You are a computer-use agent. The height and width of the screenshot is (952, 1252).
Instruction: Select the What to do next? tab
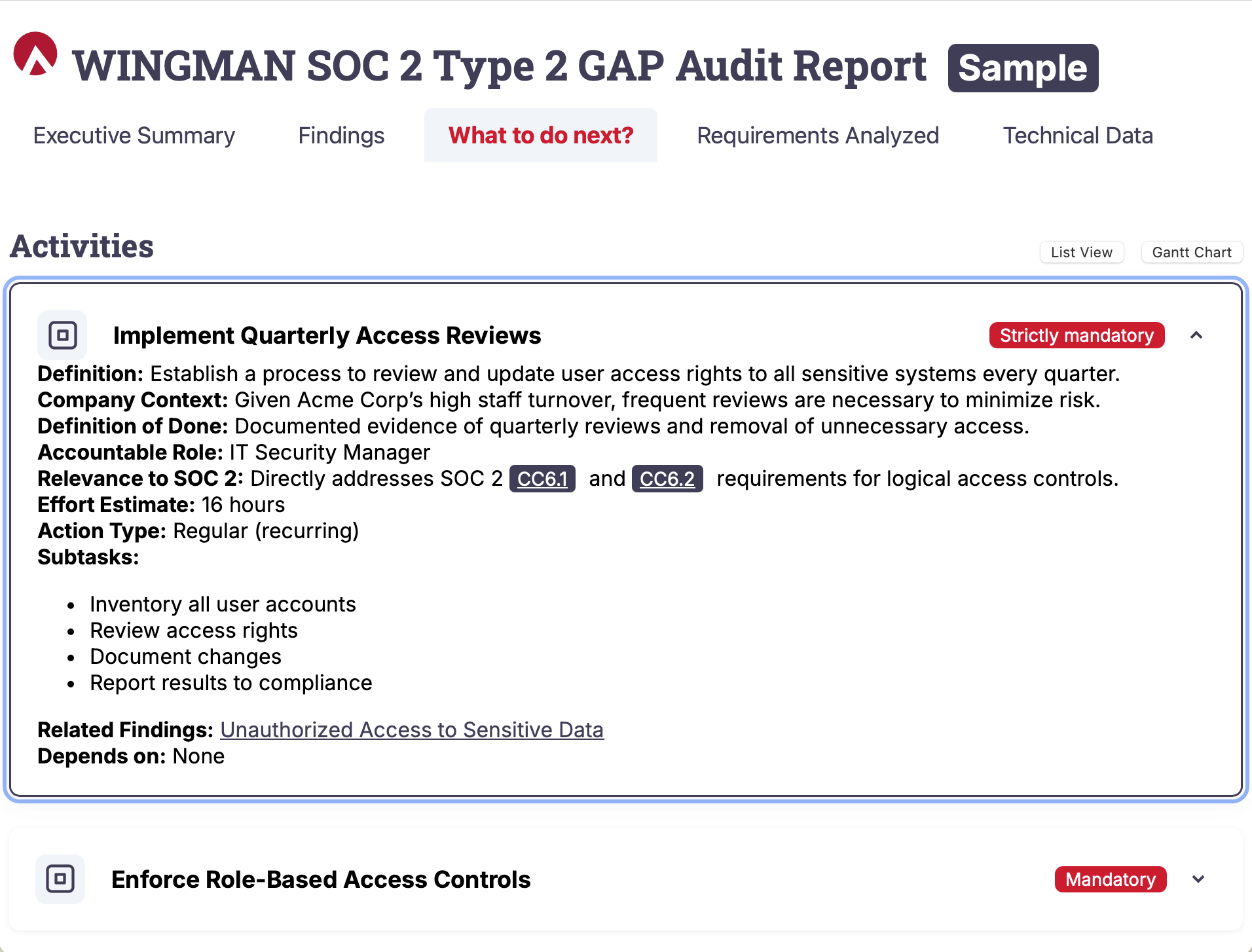541,136
